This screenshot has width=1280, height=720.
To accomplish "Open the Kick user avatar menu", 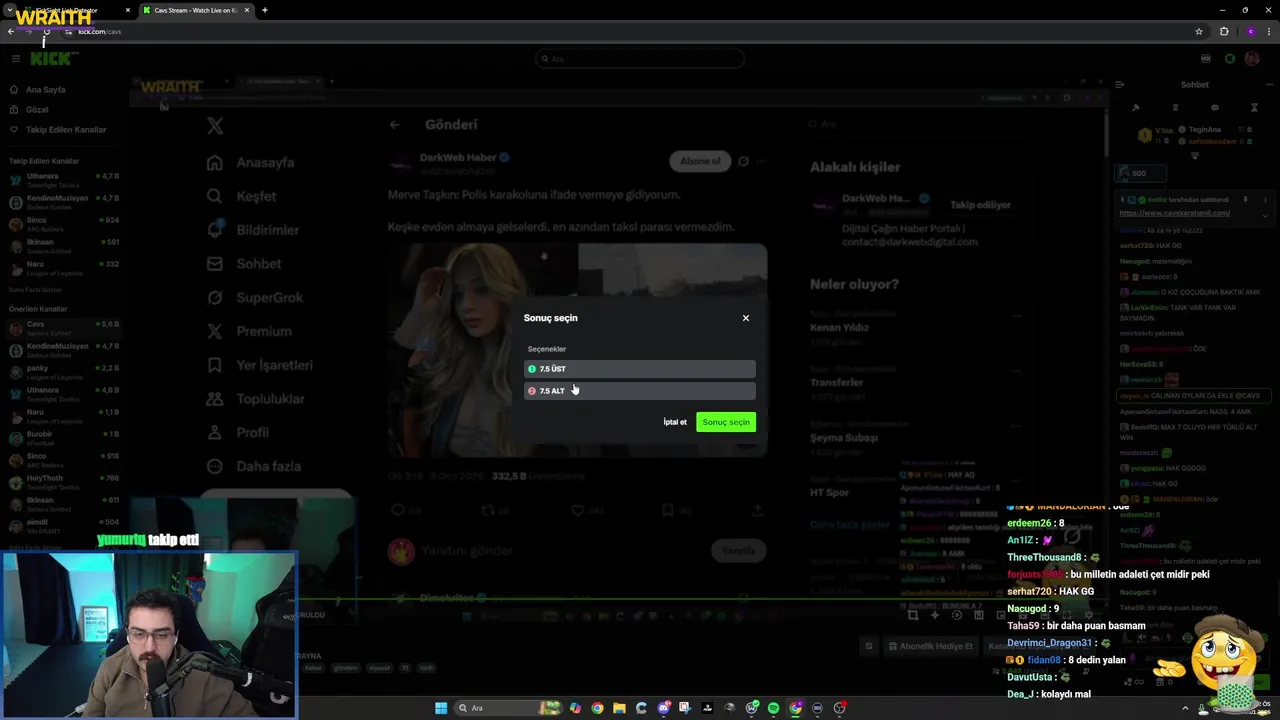I will point(1252,59).
